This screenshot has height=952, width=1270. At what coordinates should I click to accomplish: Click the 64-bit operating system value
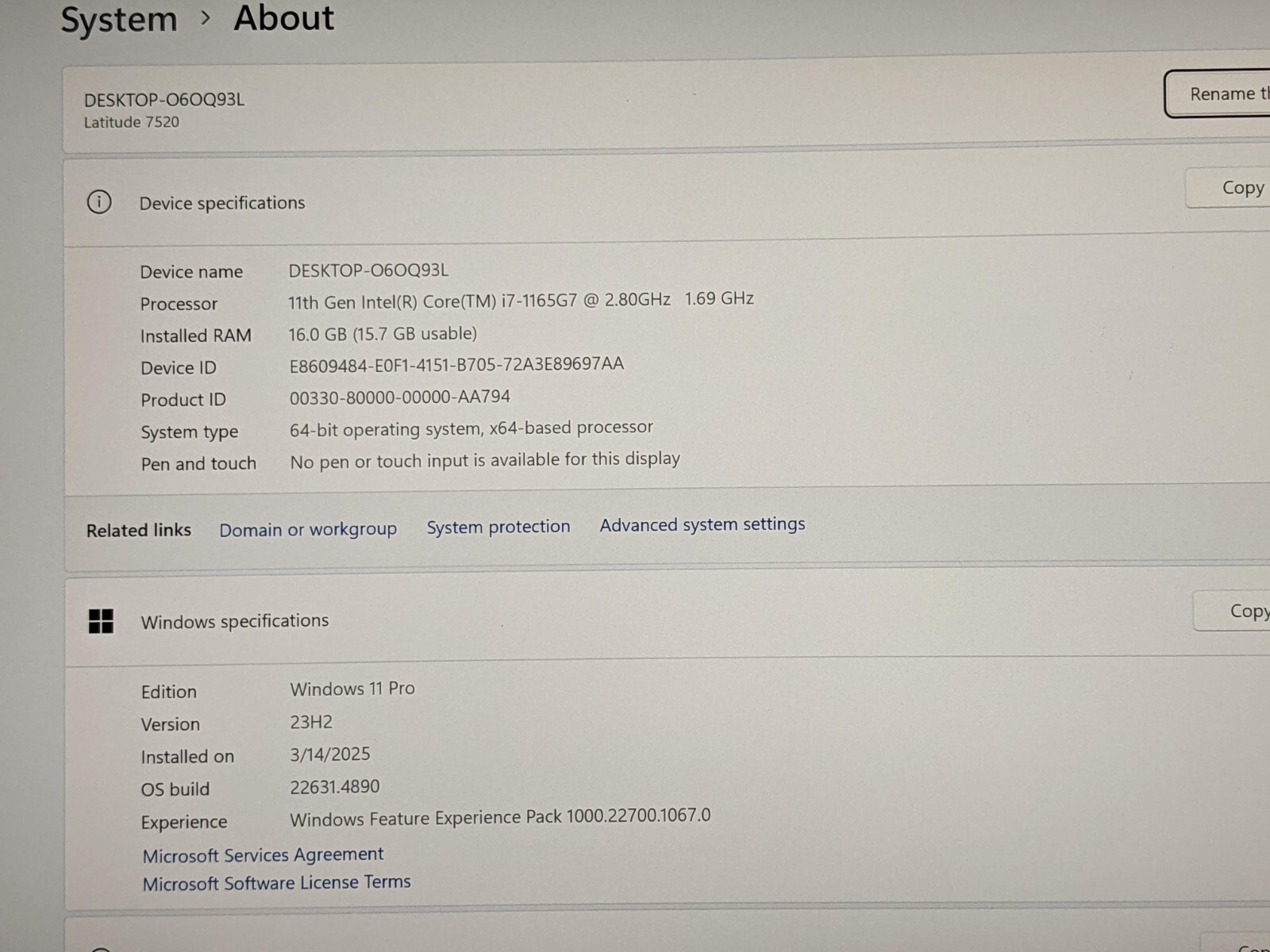(x=471, y=428)
